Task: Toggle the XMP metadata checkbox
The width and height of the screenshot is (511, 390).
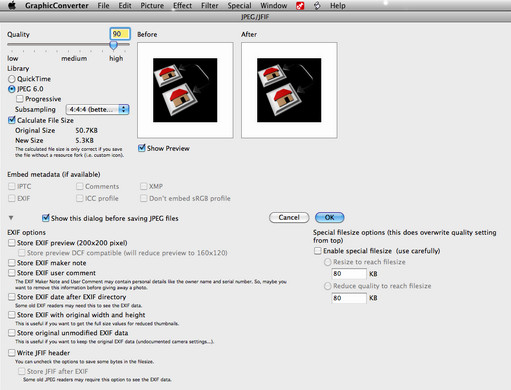Action: tap(144, 186)
